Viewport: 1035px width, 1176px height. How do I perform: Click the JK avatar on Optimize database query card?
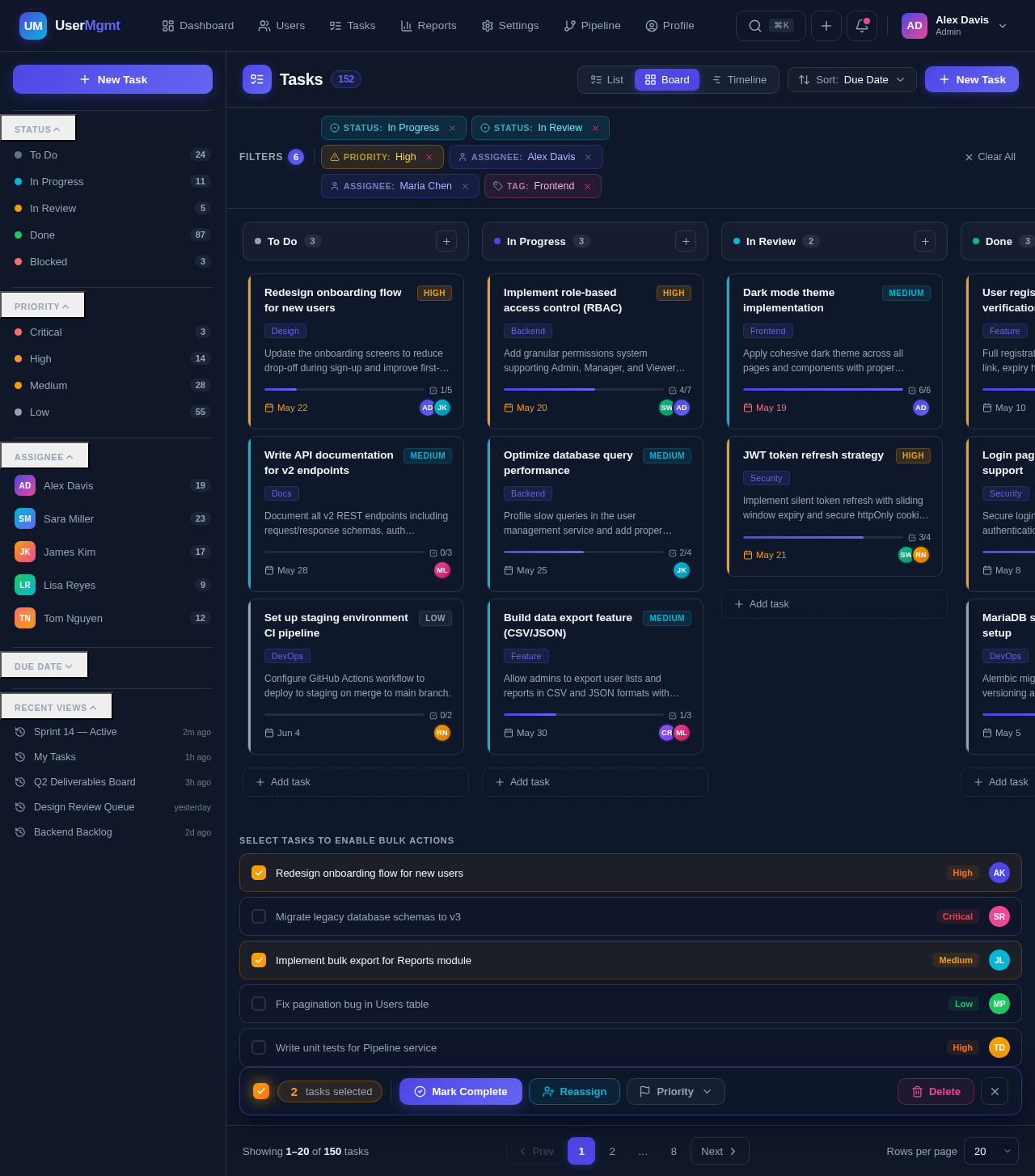tap(682, 570)
